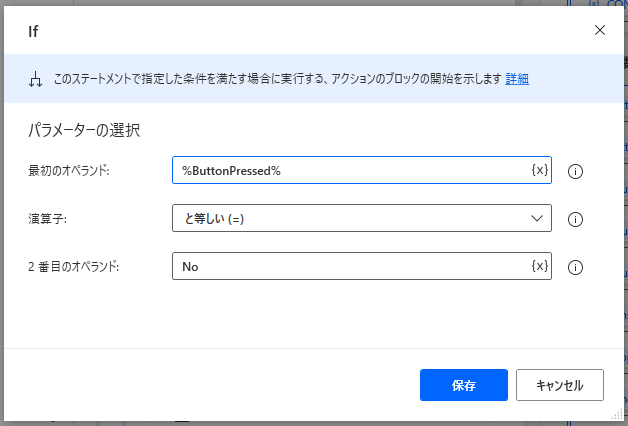Click the variable picker {x} in second operand field
Screen dimensions: 628x426
pos(539,266)
